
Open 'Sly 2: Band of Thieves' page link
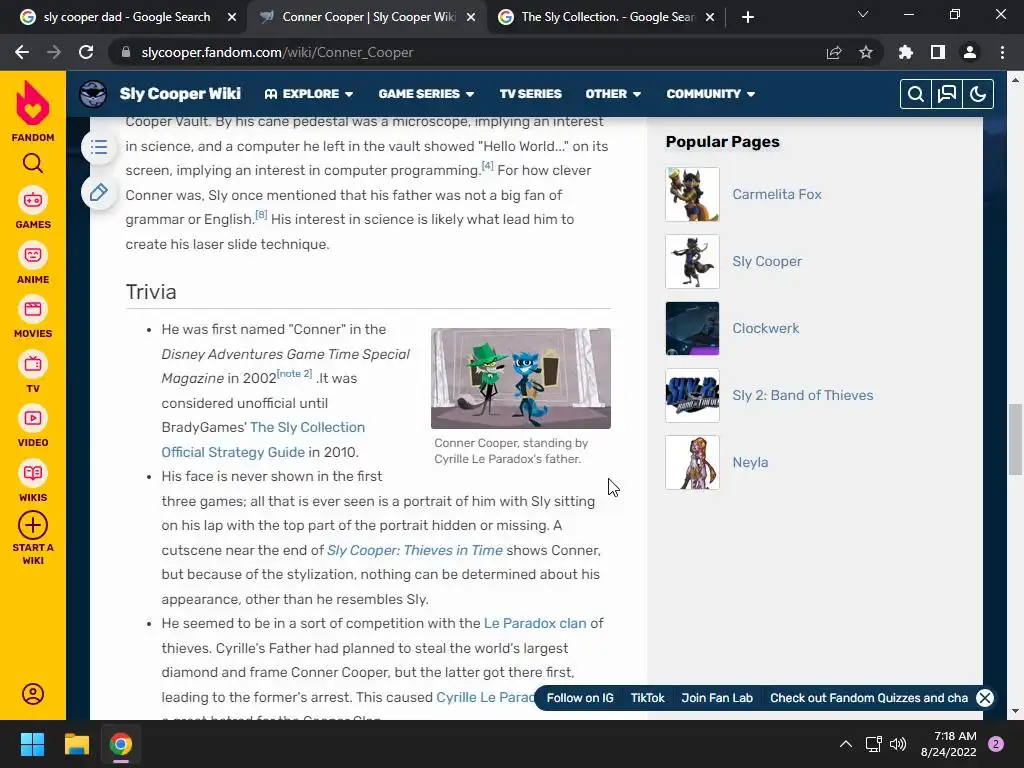click(x=803, y=395)
